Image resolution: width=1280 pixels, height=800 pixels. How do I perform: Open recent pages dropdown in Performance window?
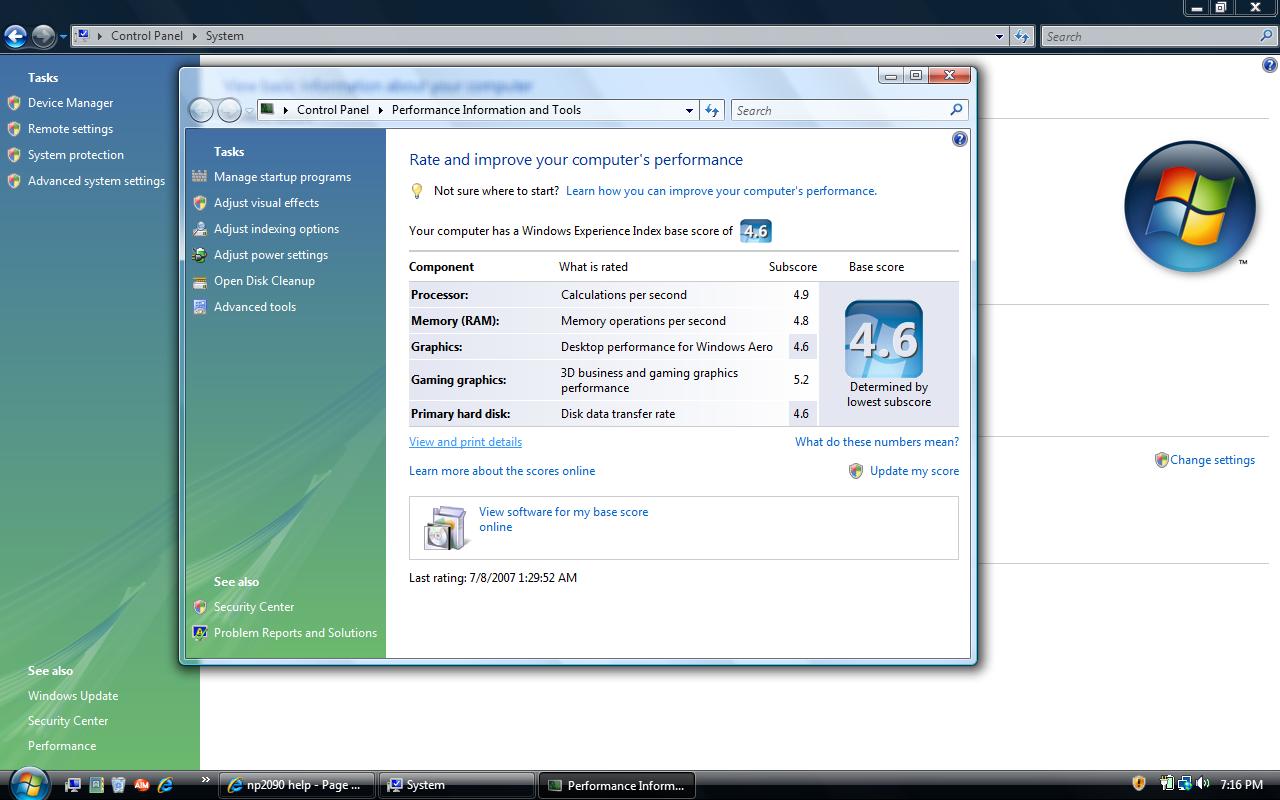point(250,111)
